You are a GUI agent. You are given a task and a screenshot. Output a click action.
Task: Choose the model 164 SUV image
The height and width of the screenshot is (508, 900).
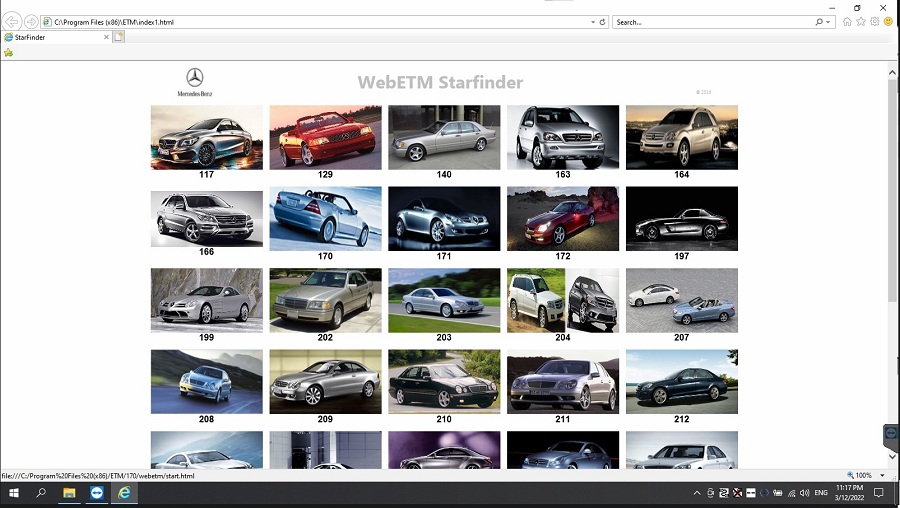(682, 137)
